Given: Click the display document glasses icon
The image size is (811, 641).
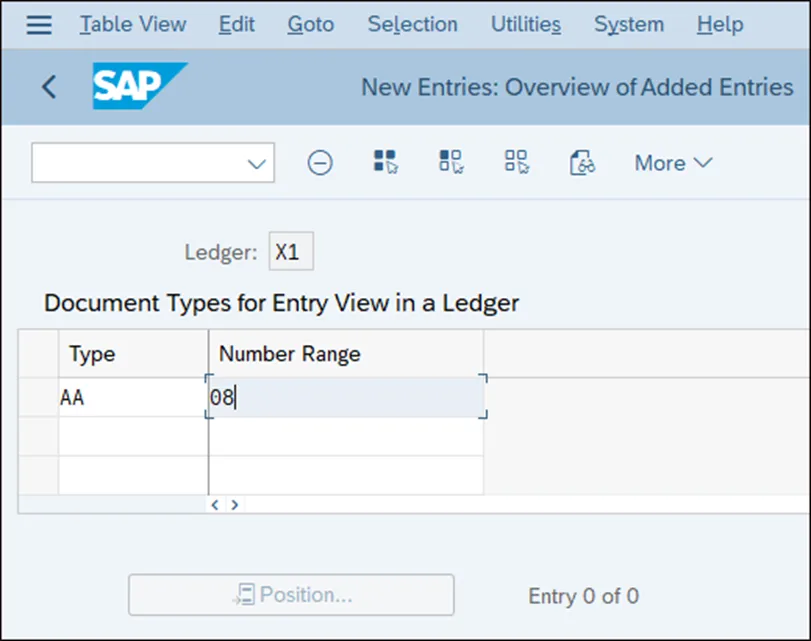Looking at the screenshot, I should (x=582, y=163).
